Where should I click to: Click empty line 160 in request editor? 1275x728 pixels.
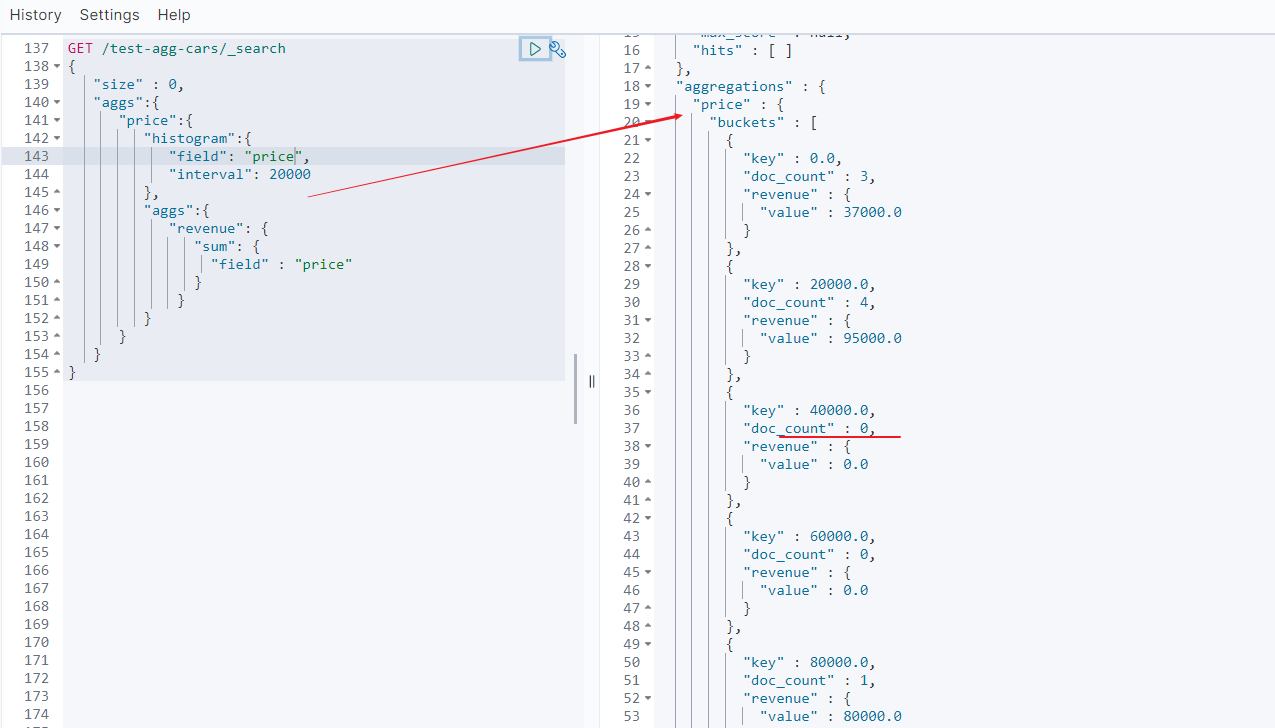click(x=300, y=462)
